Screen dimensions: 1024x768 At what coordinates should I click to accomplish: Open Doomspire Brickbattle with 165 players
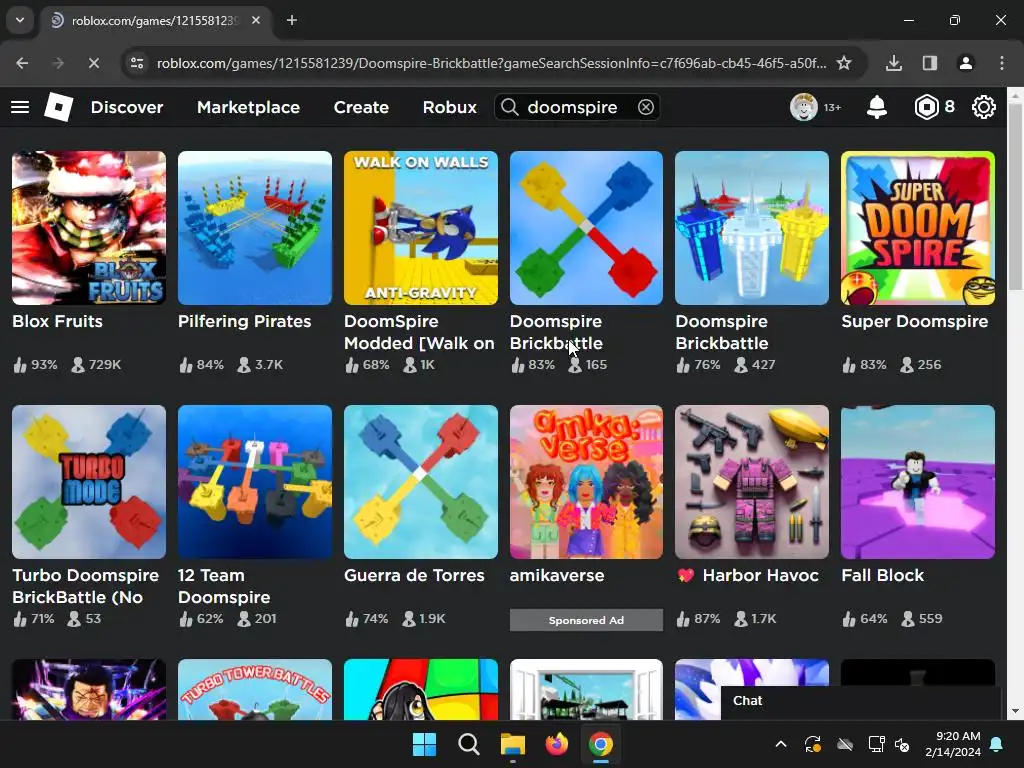point(586,228)
